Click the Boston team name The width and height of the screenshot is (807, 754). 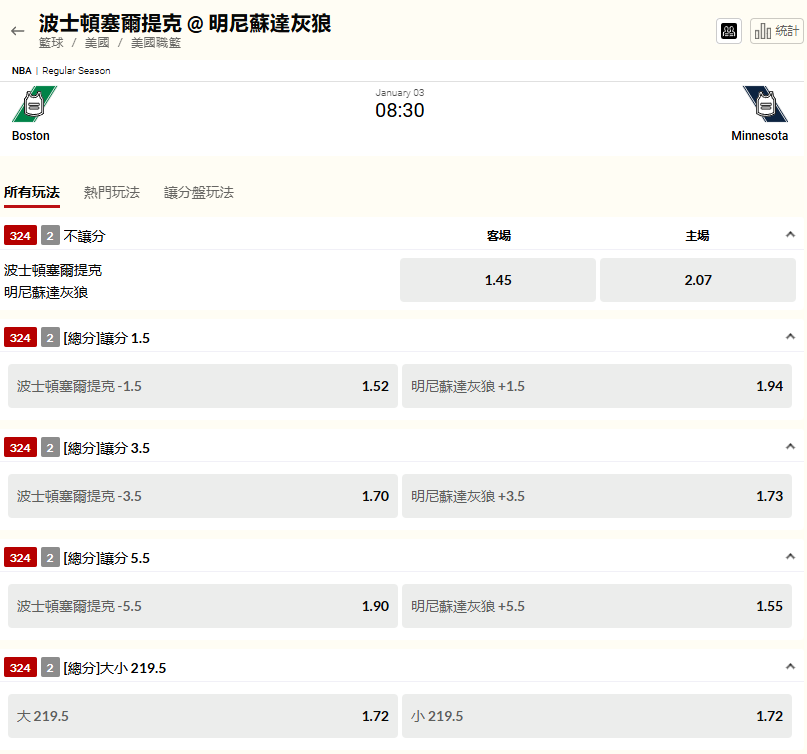pyautogui.click(x=31, y=135)
